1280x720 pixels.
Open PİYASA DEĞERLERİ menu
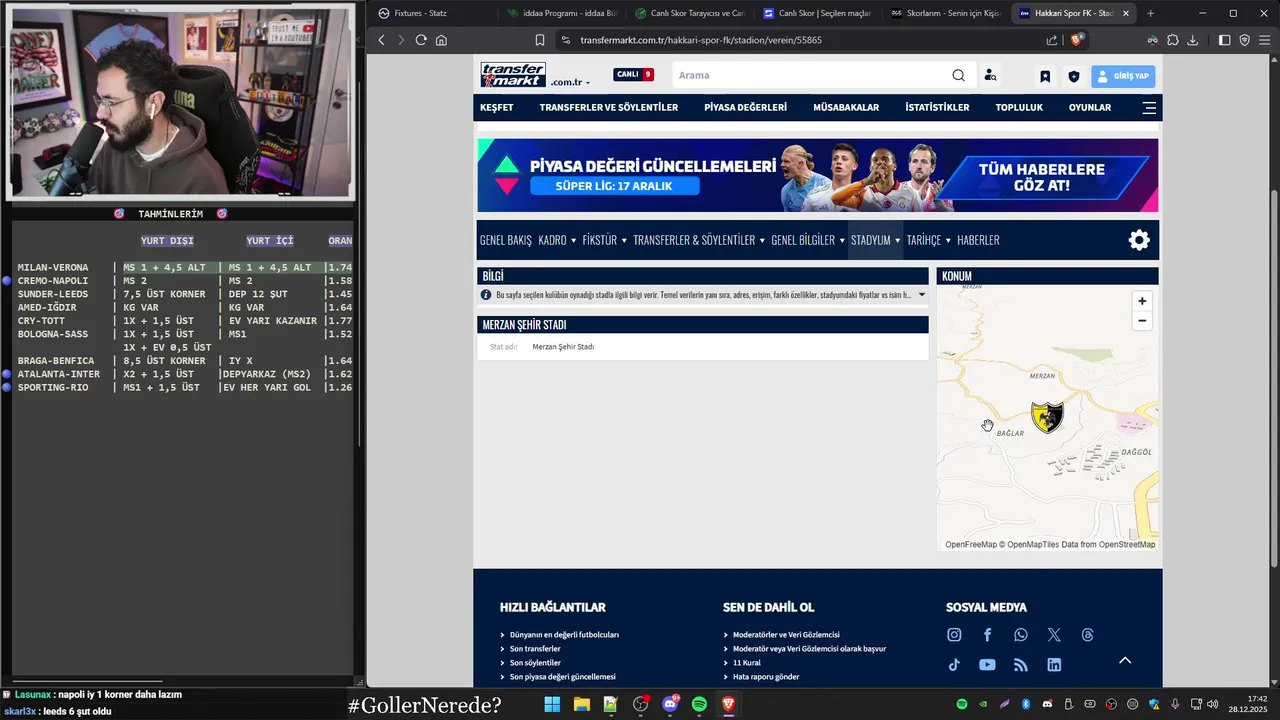point(746,107)
